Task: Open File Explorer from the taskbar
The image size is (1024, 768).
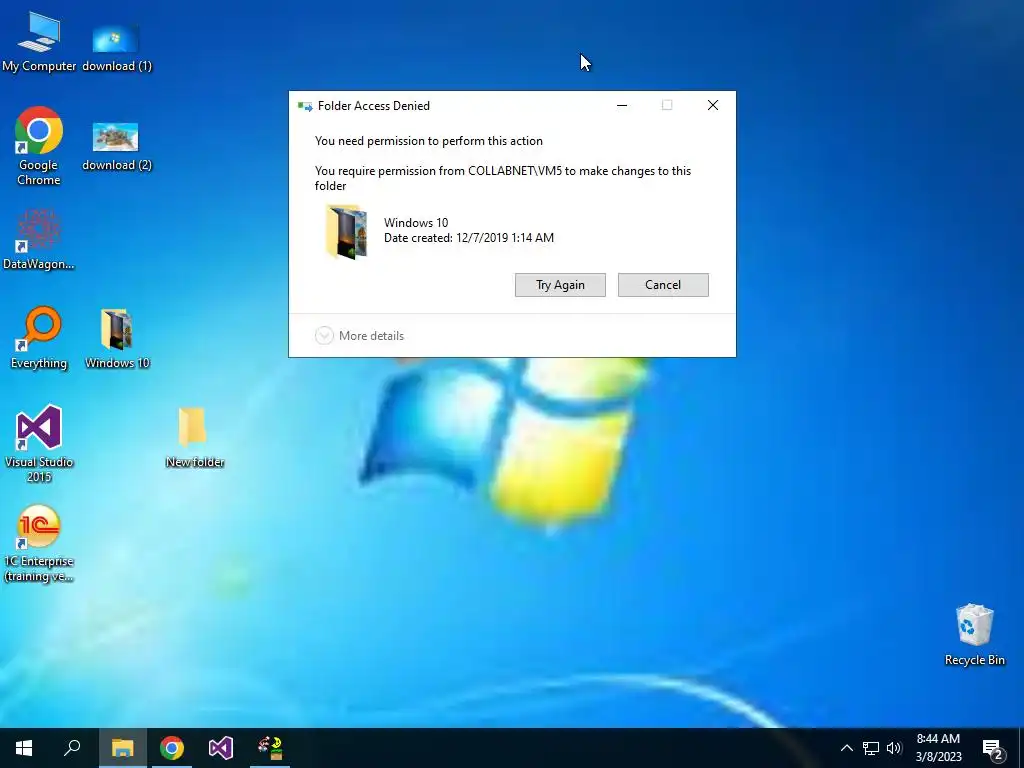Action: tap(123, 748)
